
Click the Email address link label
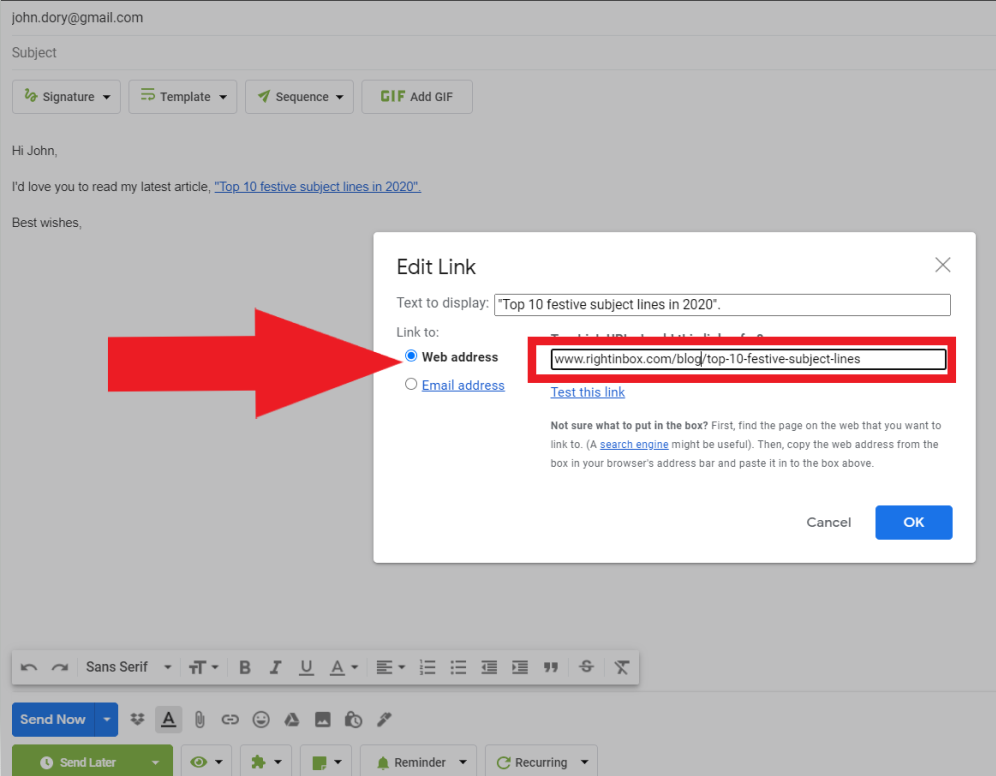pos(463,385)
